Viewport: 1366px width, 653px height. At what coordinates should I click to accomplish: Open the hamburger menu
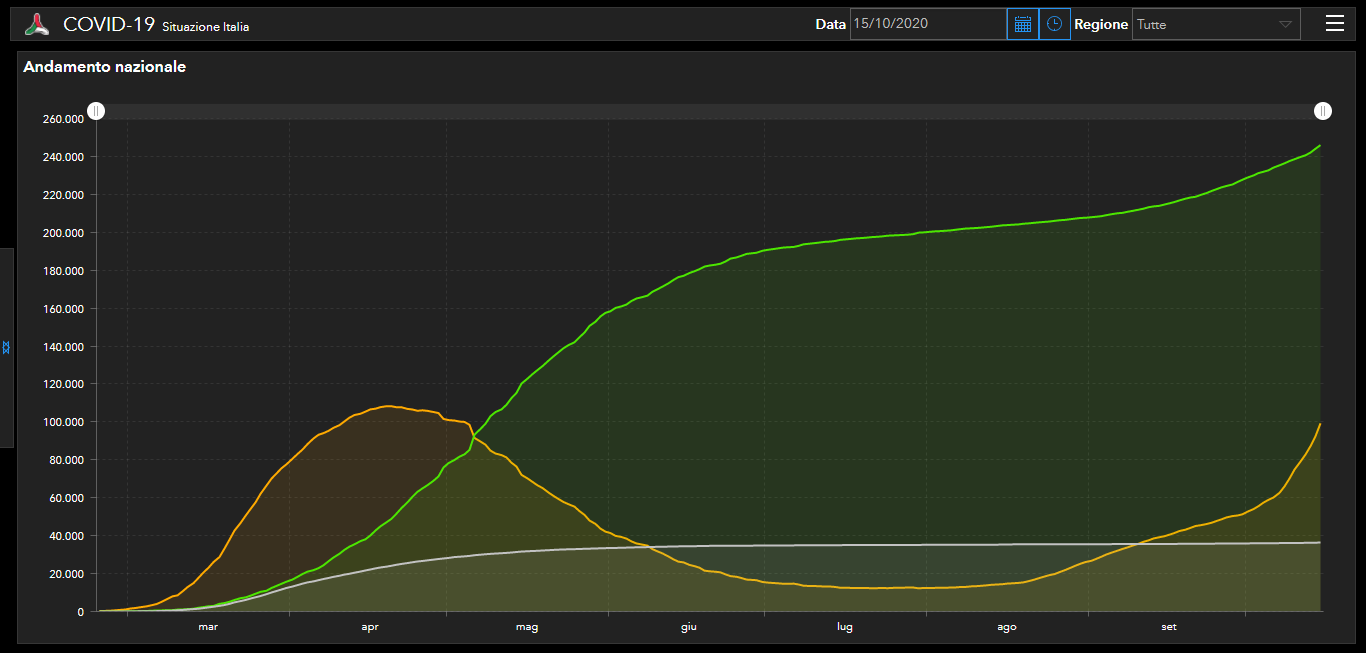coord(1334,24)
